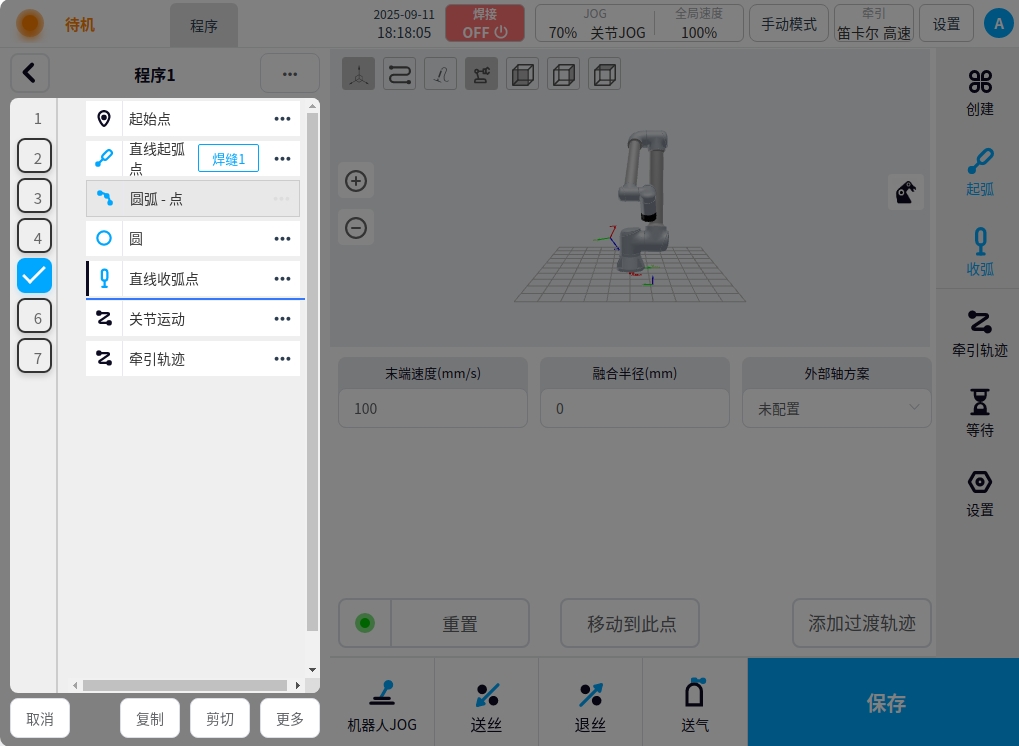Toggle the 焊接 OFF welding switch
Image resolution: width=1019 pixels, height=746 pixels.
tap(485, 23)
